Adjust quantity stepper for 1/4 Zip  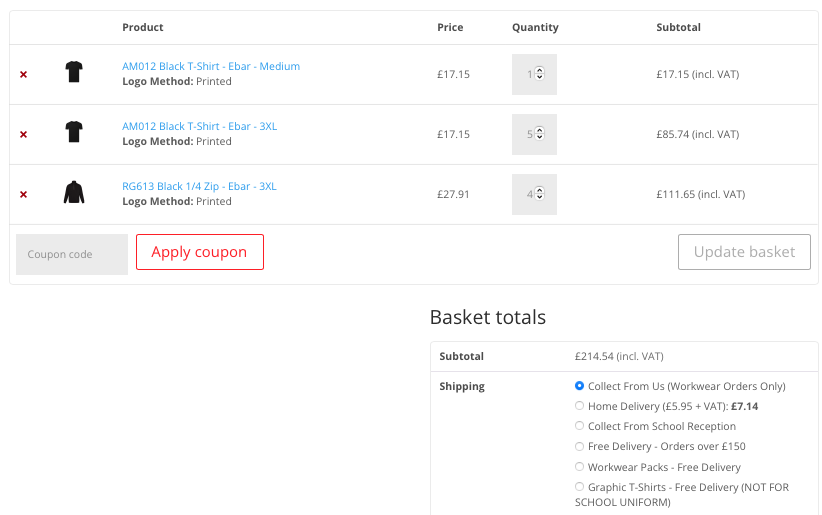(539, 194)
